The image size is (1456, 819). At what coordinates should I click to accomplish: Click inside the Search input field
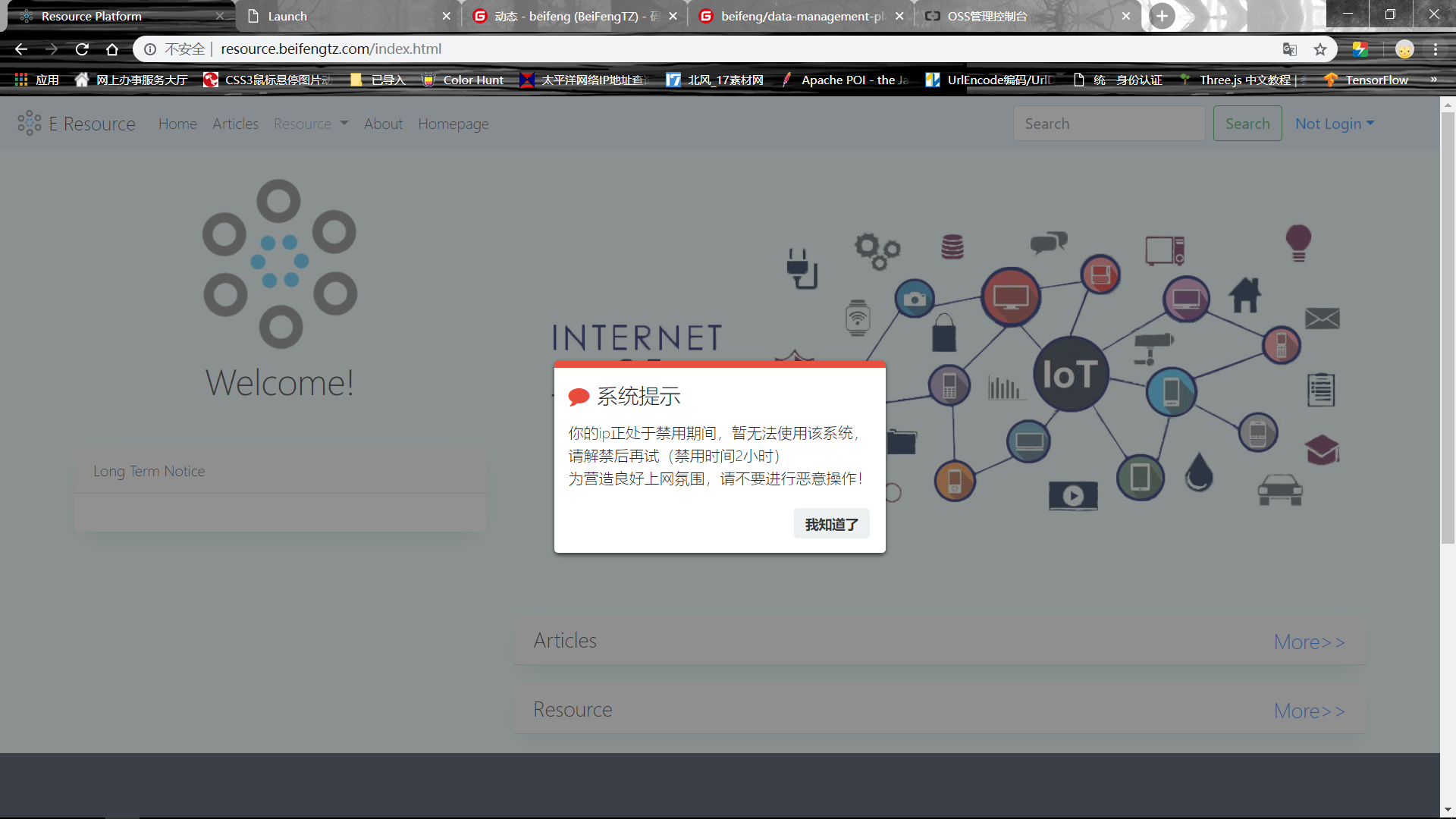[x=1109, y=123]
